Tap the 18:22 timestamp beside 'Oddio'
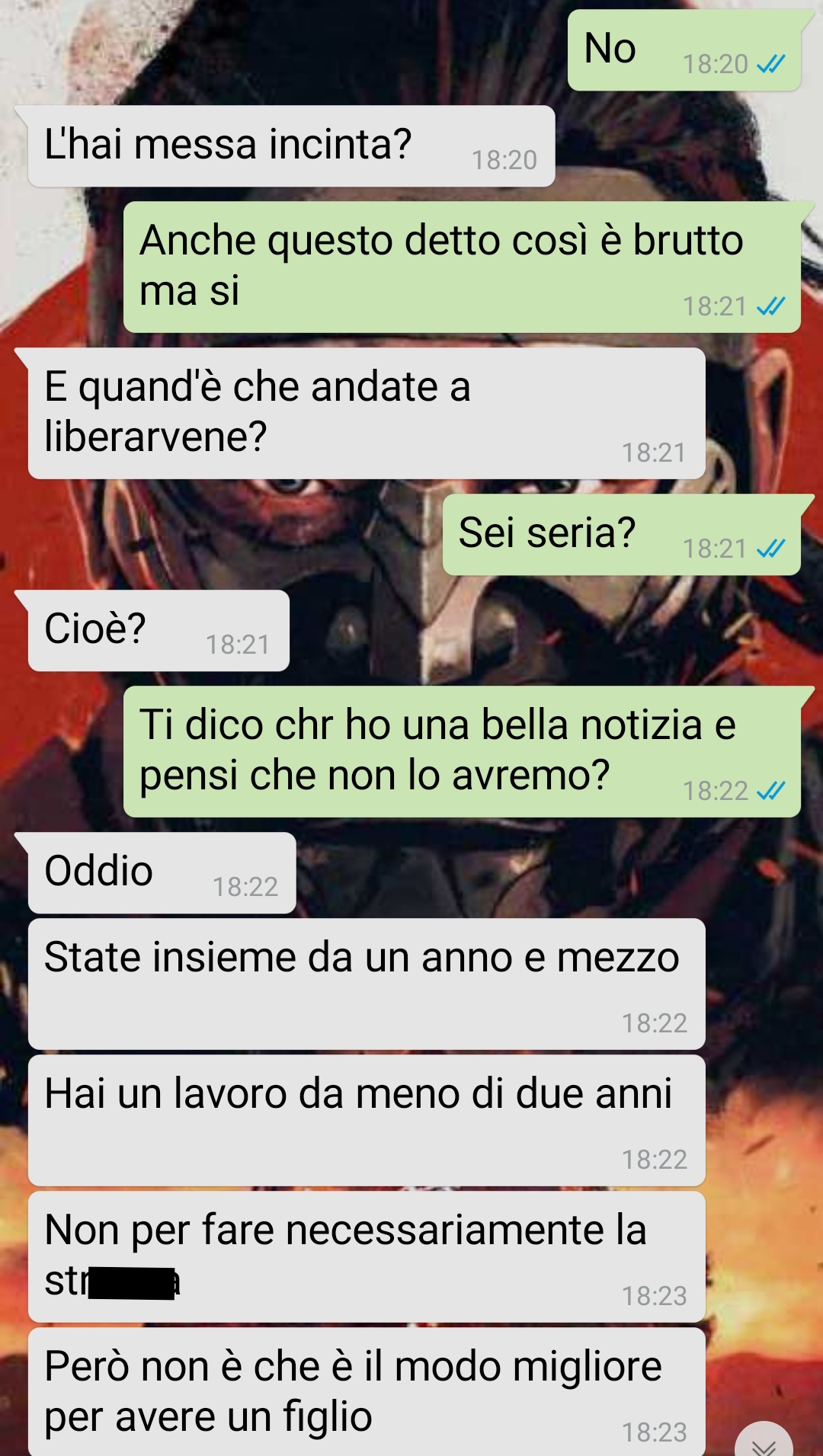This screenshot has width=823, height=1456. tap(245, 887)
